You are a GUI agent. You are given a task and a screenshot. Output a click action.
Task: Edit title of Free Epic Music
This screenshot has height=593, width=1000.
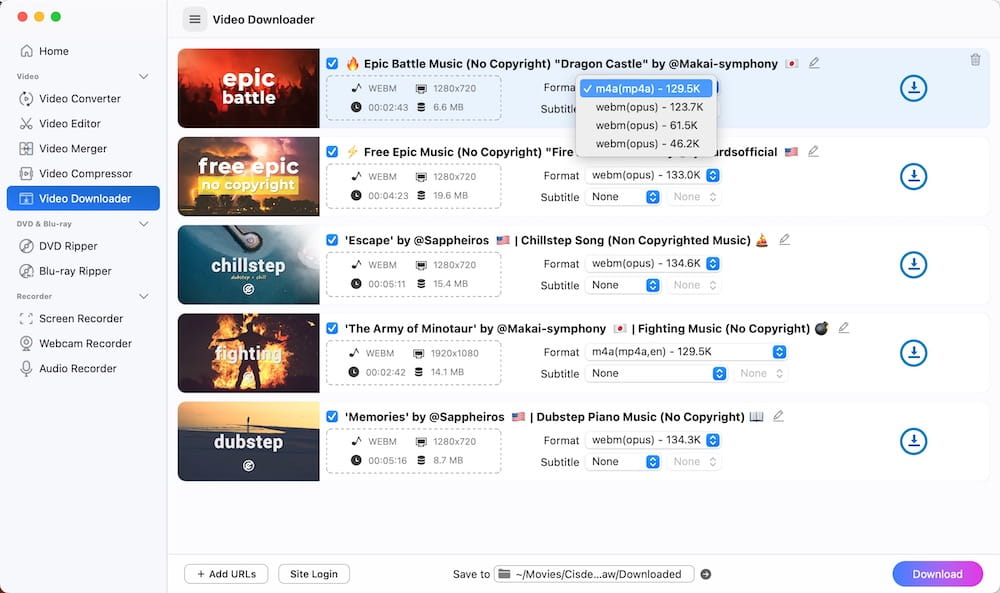point(813,151)
